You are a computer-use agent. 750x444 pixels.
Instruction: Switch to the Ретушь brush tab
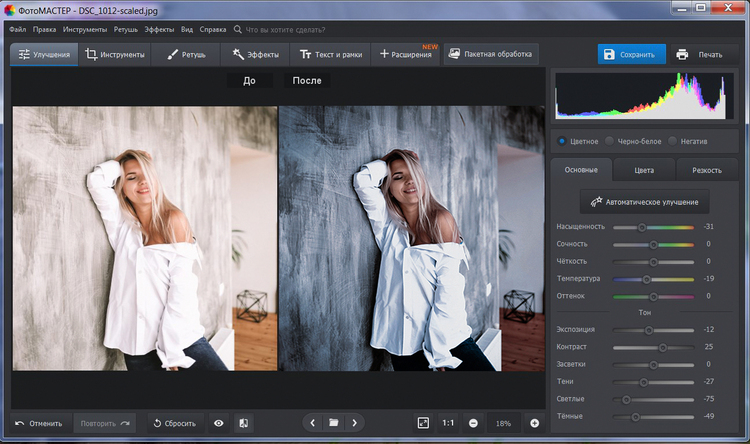(186, 55)
